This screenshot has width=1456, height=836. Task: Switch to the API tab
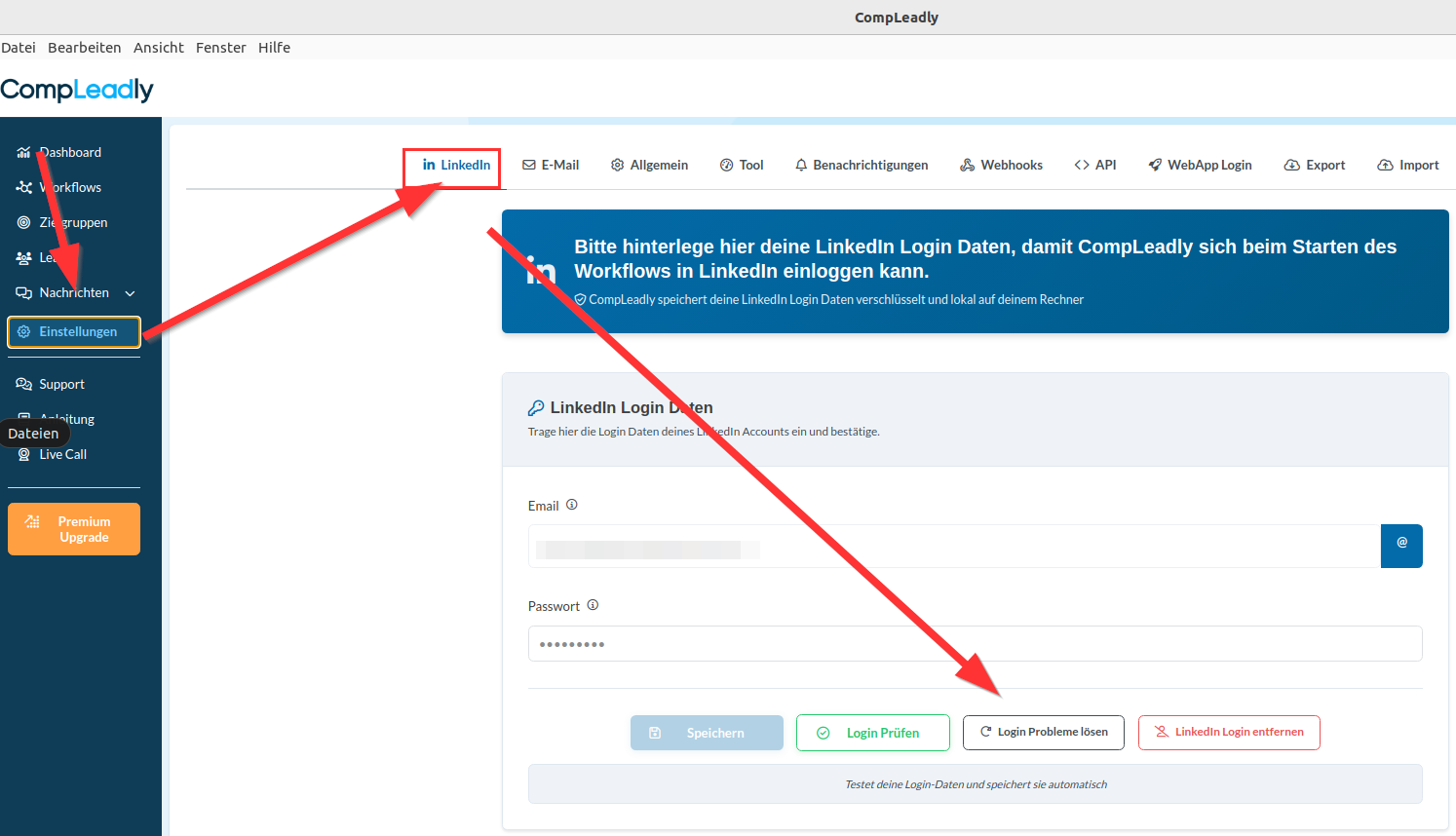click(1095, 165)
